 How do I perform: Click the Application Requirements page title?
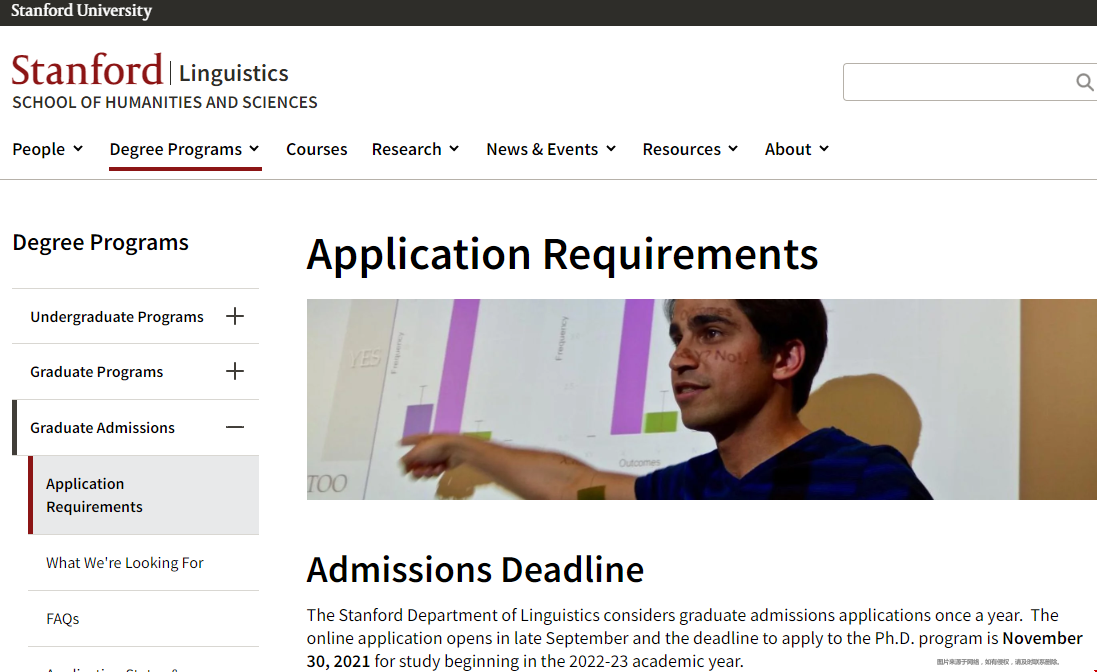click(562, 254)
